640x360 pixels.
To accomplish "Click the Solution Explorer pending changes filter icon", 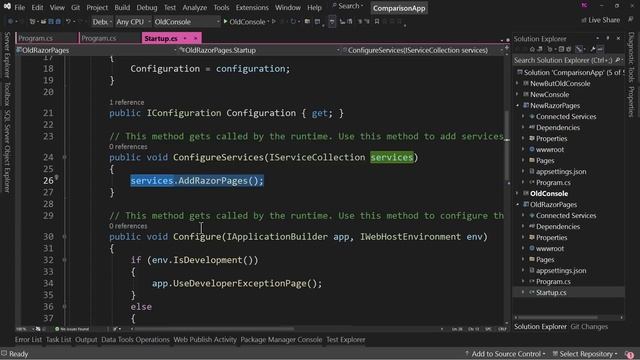I will pos(550,49).
